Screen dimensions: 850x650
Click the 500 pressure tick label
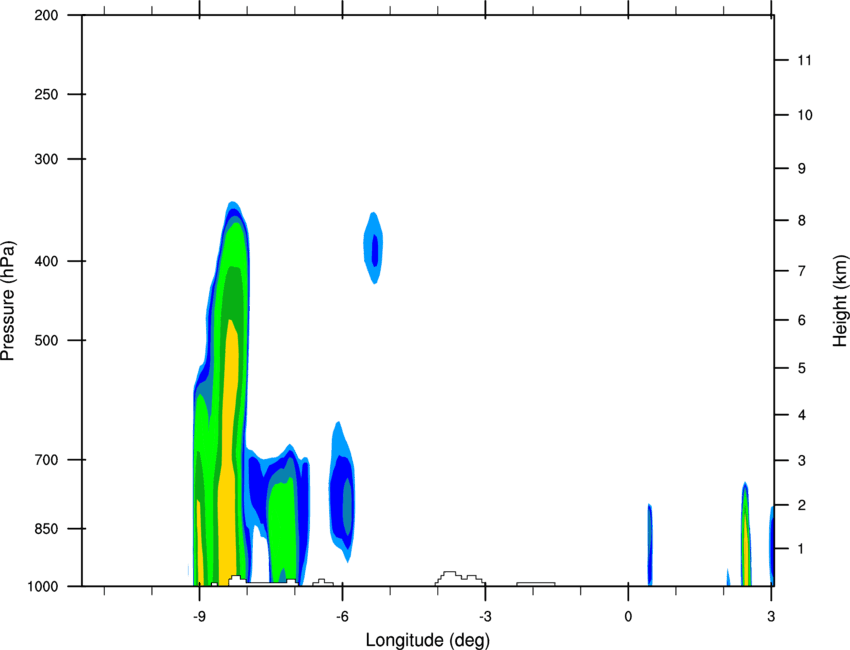[x=47, y=341]
